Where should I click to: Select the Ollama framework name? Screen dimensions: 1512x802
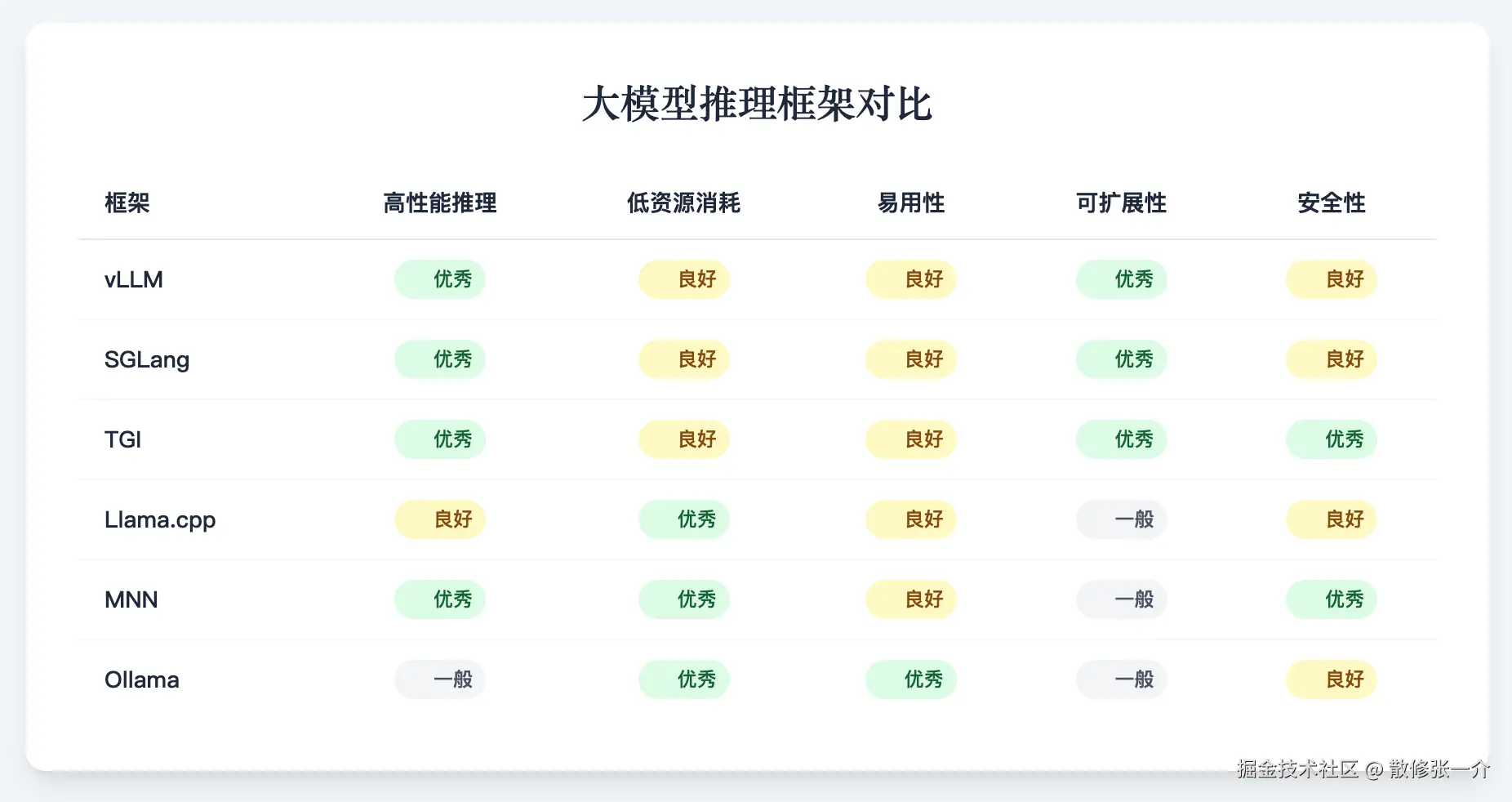click(x=142, y=679)
